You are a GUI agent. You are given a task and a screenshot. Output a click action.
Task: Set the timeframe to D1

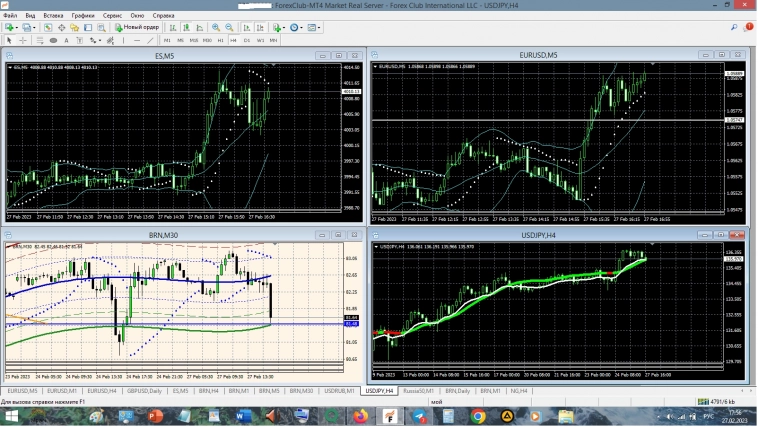[x=246, y=41]
